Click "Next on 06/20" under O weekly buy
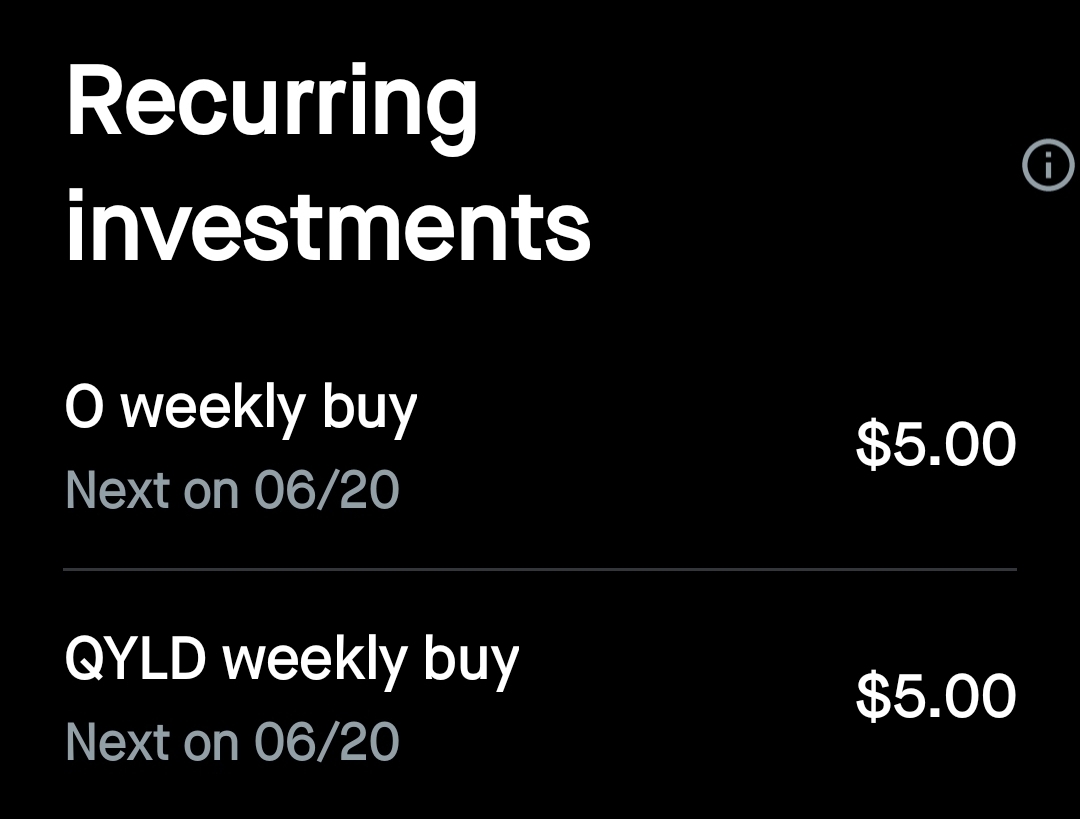1080x819 pixels. point(232,490)
